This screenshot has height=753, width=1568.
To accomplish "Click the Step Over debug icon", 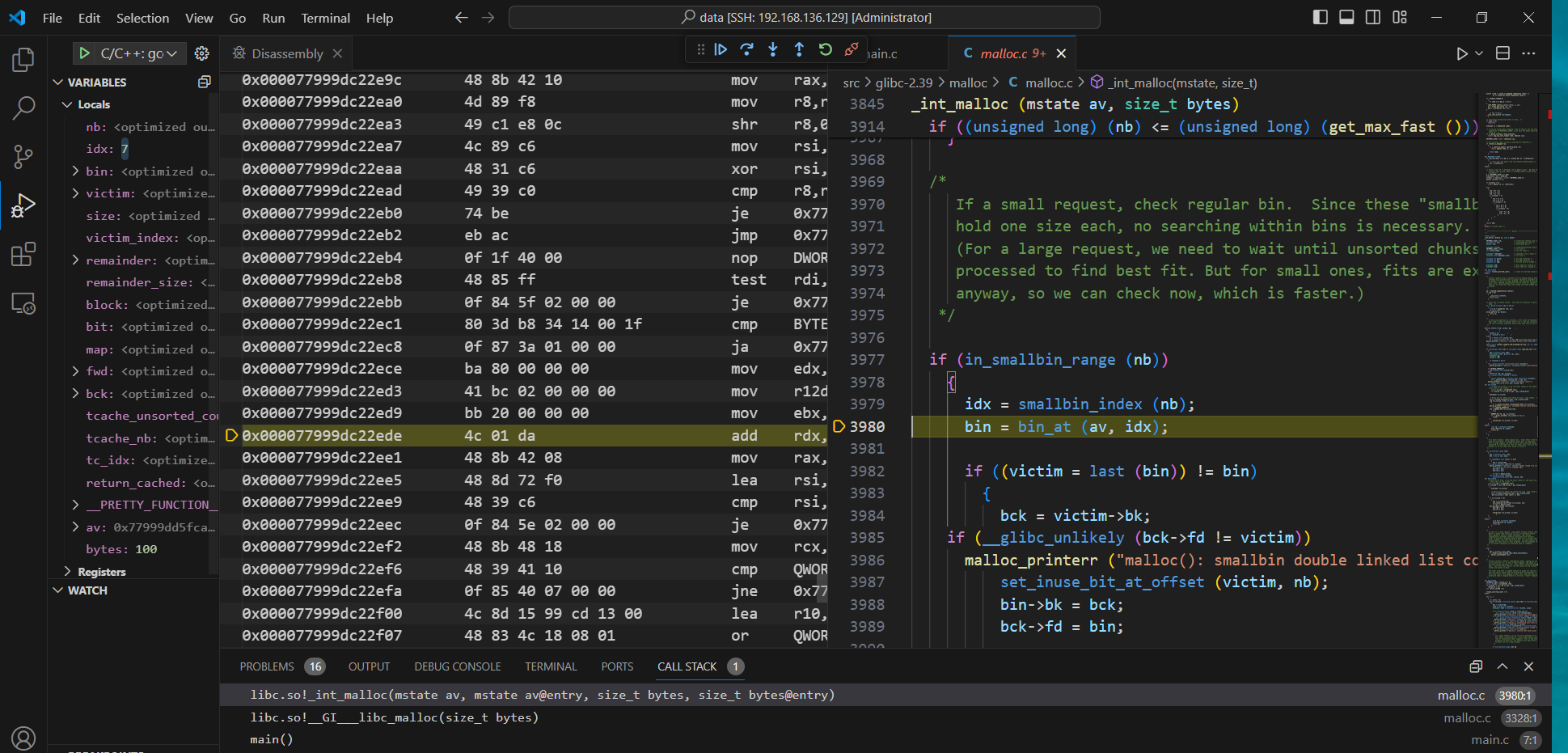I will [746, 50].
